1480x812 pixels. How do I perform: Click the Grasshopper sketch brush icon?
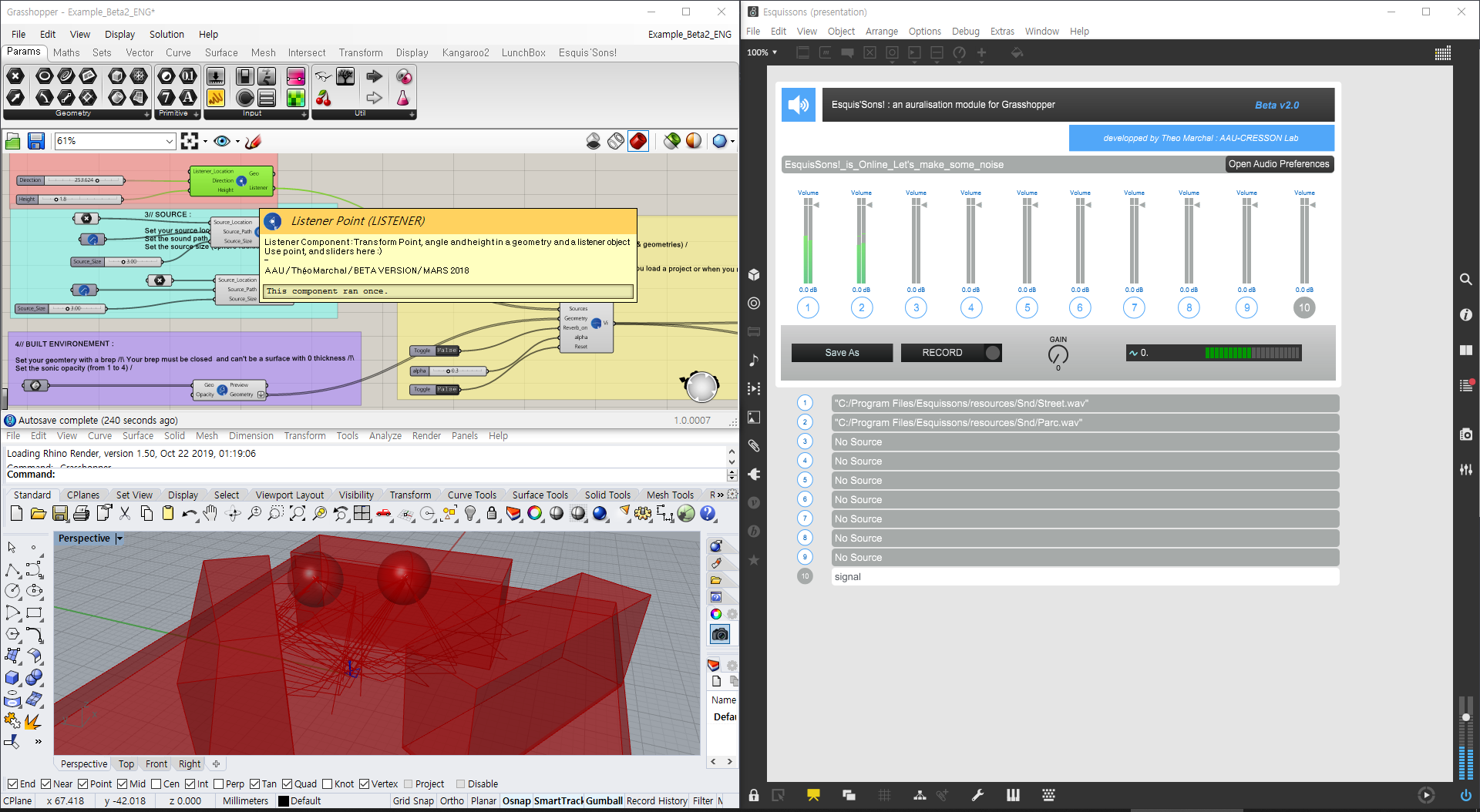(253, 141)
